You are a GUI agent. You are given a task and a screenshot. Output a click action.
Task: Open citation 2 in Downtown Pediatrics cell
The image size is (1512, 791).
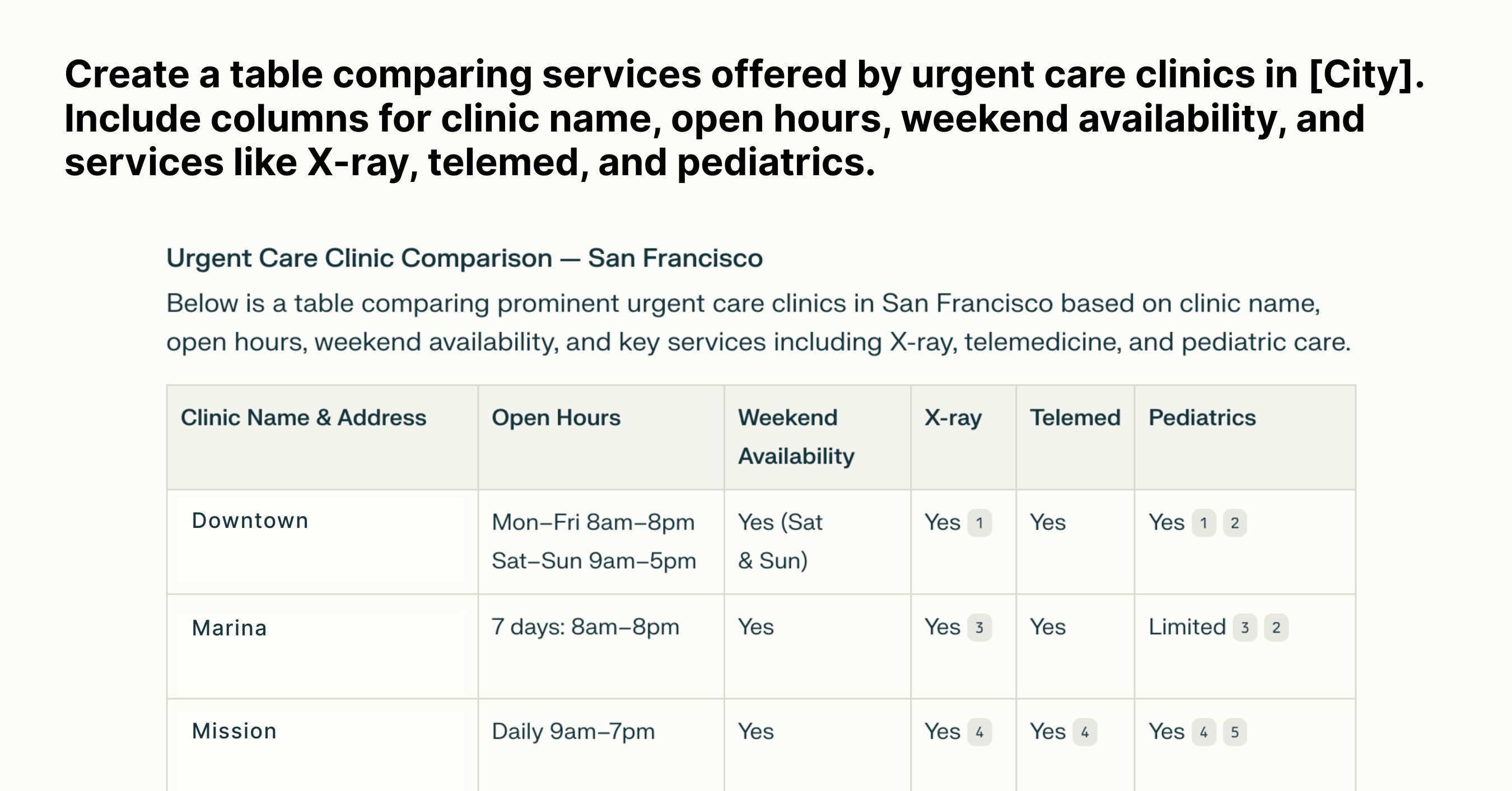(1235, 523)
